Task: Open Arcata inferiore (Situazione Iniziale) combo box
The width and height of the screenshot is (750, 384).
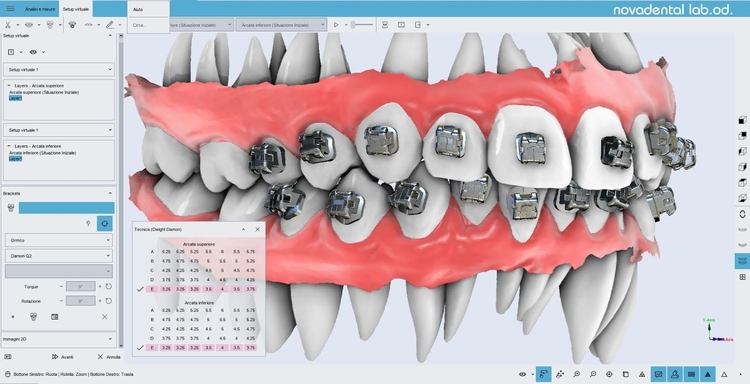Action: [x=281, y=25]
